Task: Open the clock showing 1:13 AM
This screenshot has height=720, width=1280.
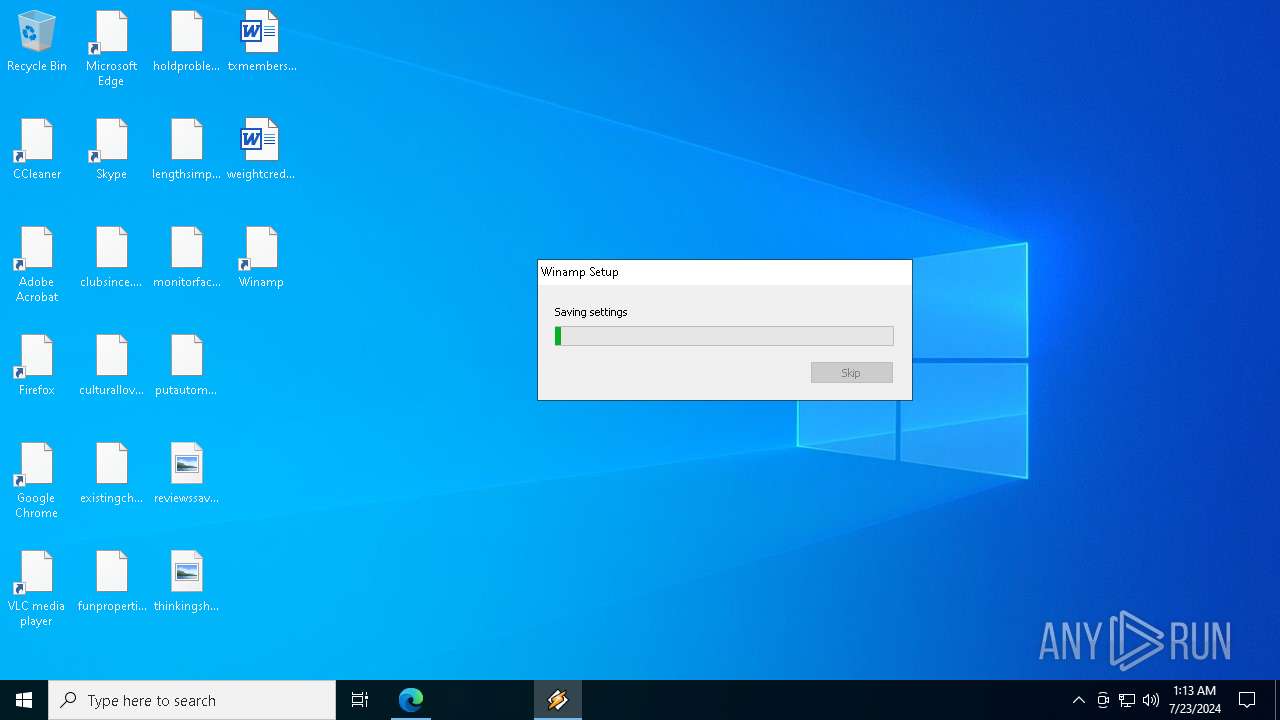Action: 1195,700
